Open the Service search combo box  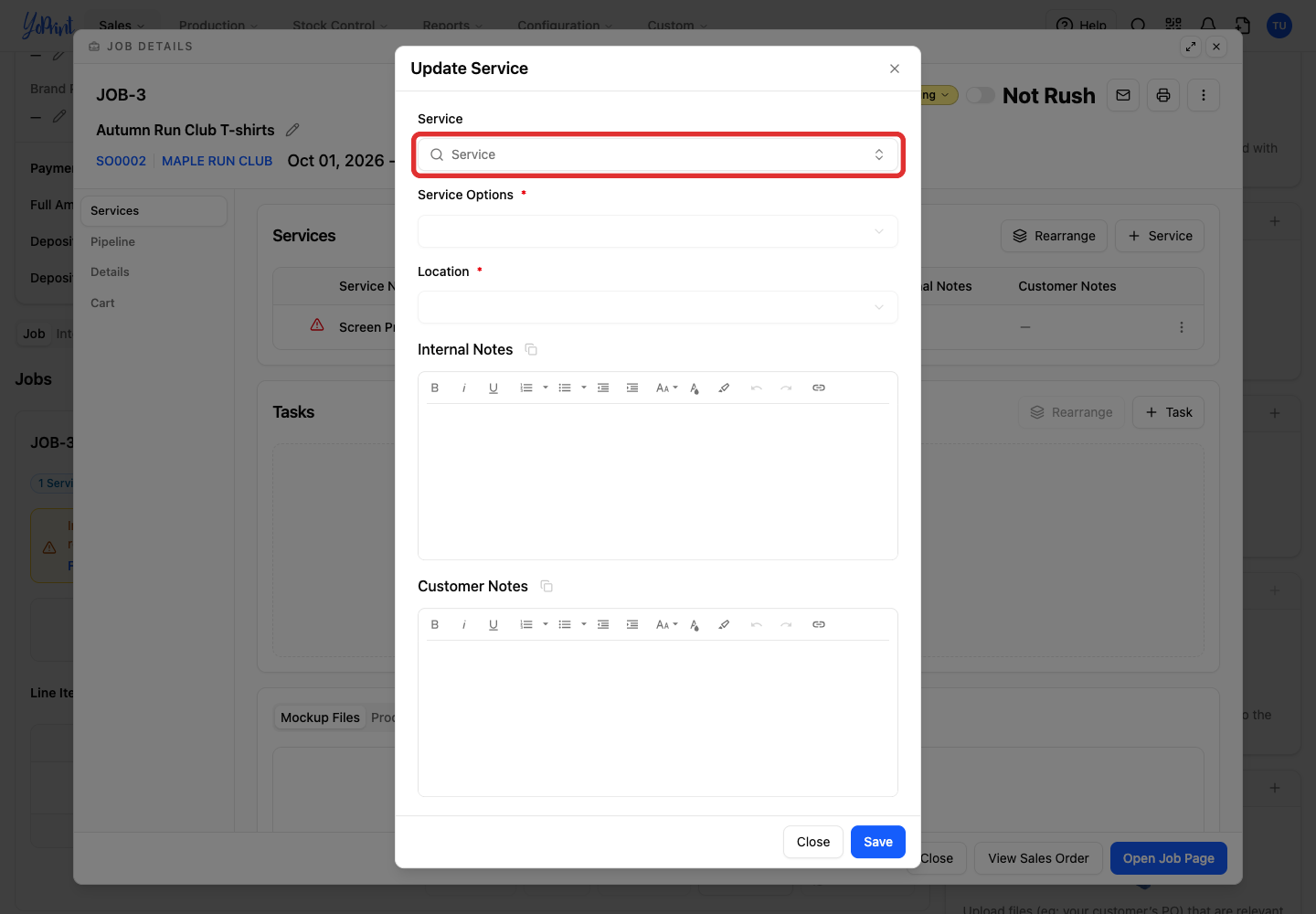[x=658, y=154]
